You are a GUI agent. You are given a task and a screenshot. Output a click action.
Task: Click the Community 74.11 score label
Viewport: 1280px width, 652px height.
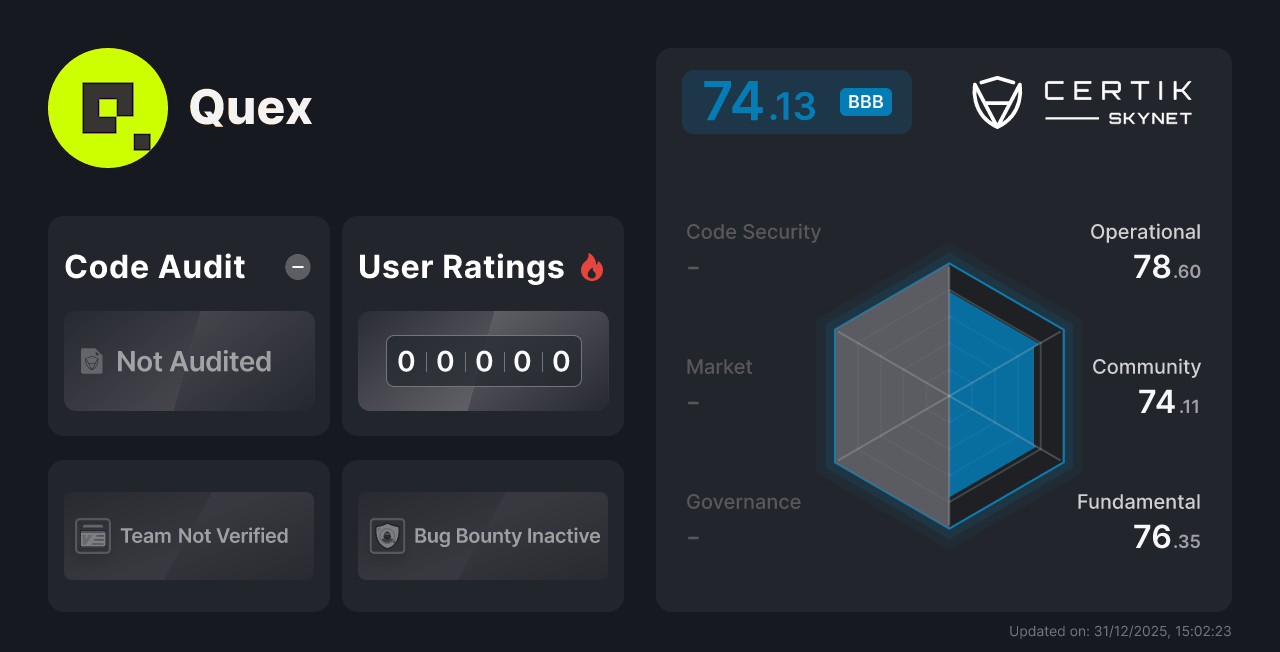[x=1148, y=385]
